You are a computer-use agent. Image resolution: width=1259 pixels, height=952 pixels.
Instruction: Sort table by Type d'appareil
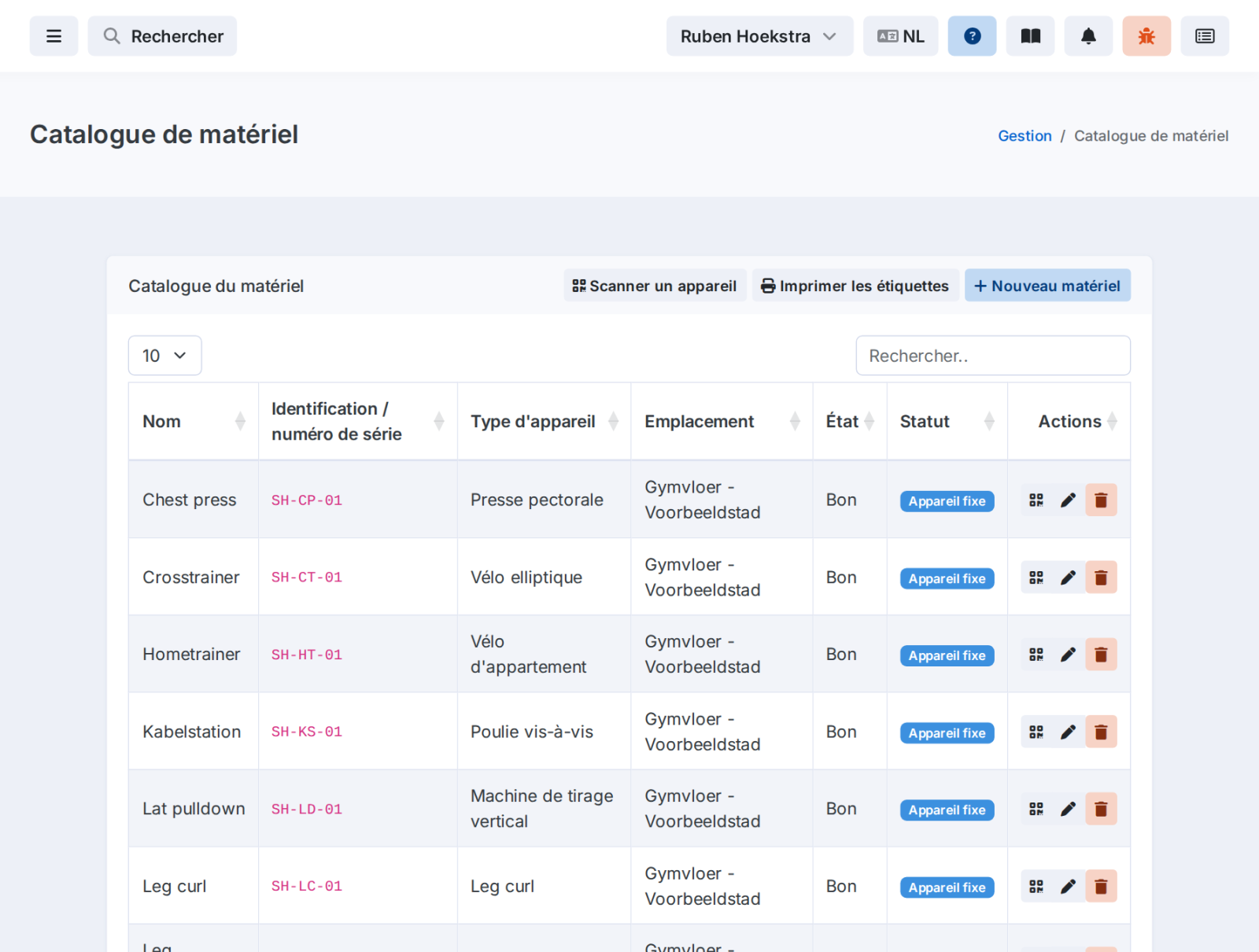[545, 422]
